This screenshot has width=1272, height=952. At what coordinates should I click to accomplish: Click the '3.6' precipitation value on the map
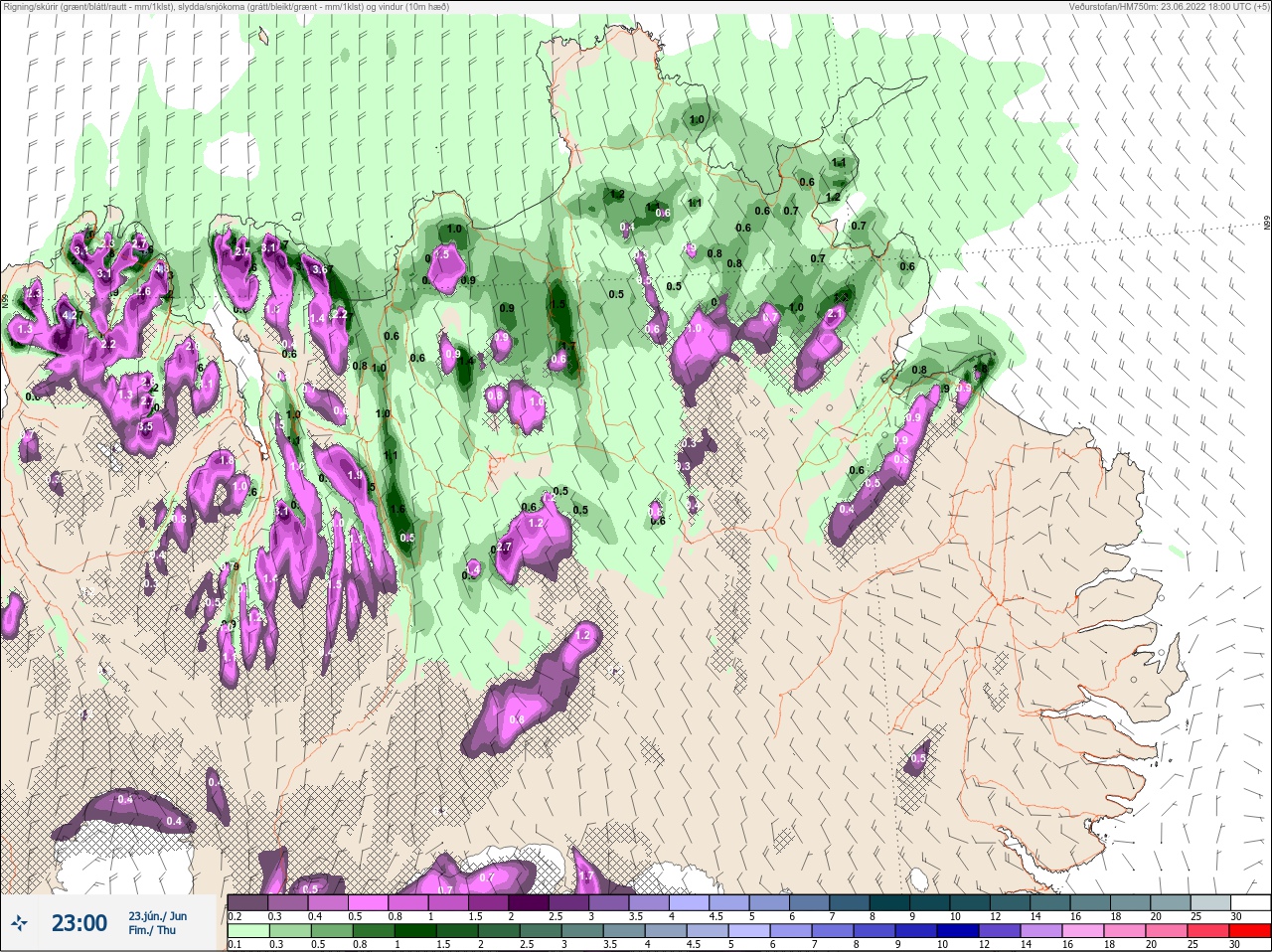[x=320, y=269]
